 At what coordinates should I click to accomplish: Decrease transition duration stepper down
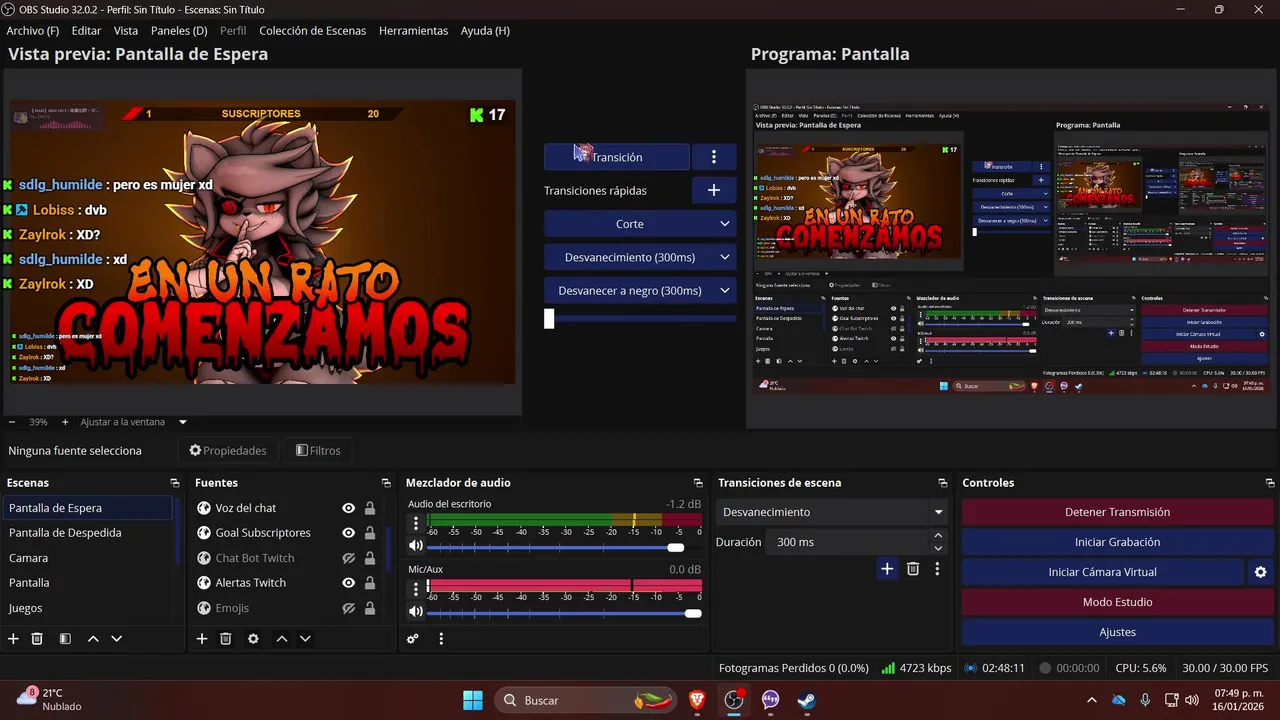click(938, 548)
